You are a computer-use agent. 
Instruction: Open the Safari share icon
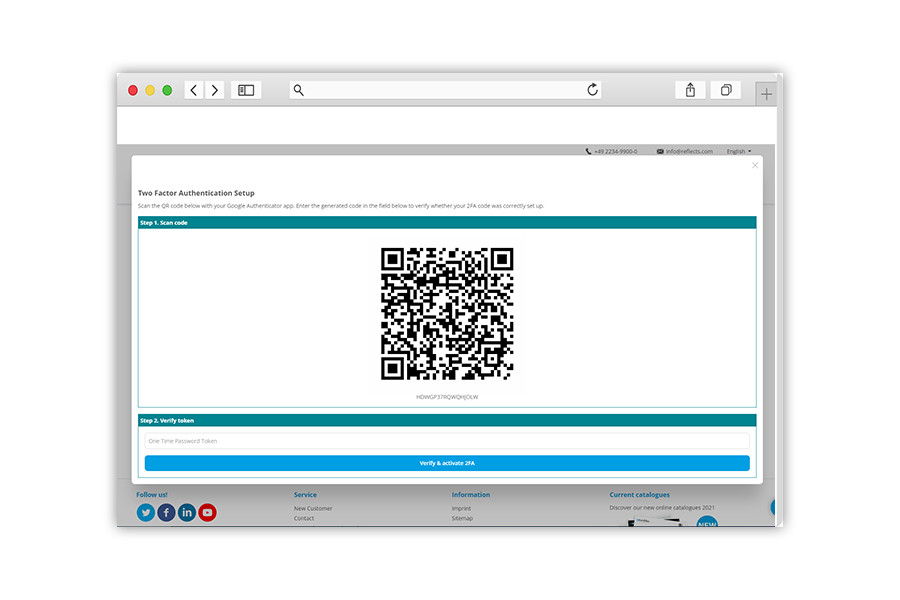pyautogui.click(x=689, y=90)
